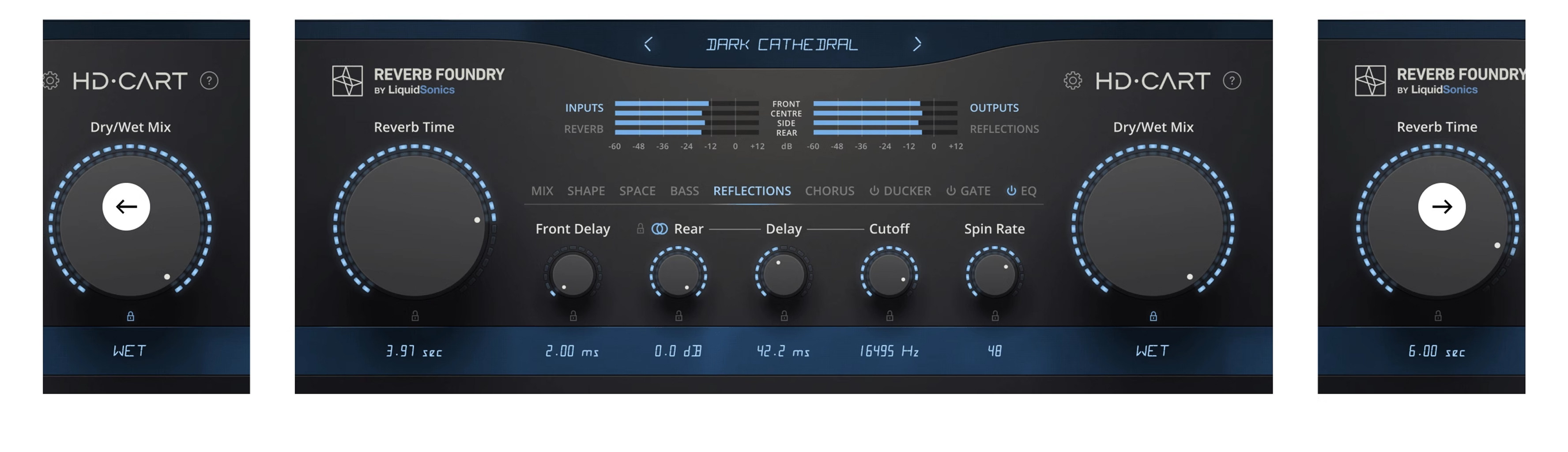This screenshot has height=452, width=1568.
Task: Click the output level meter bars
Action: tap(885, 118)
